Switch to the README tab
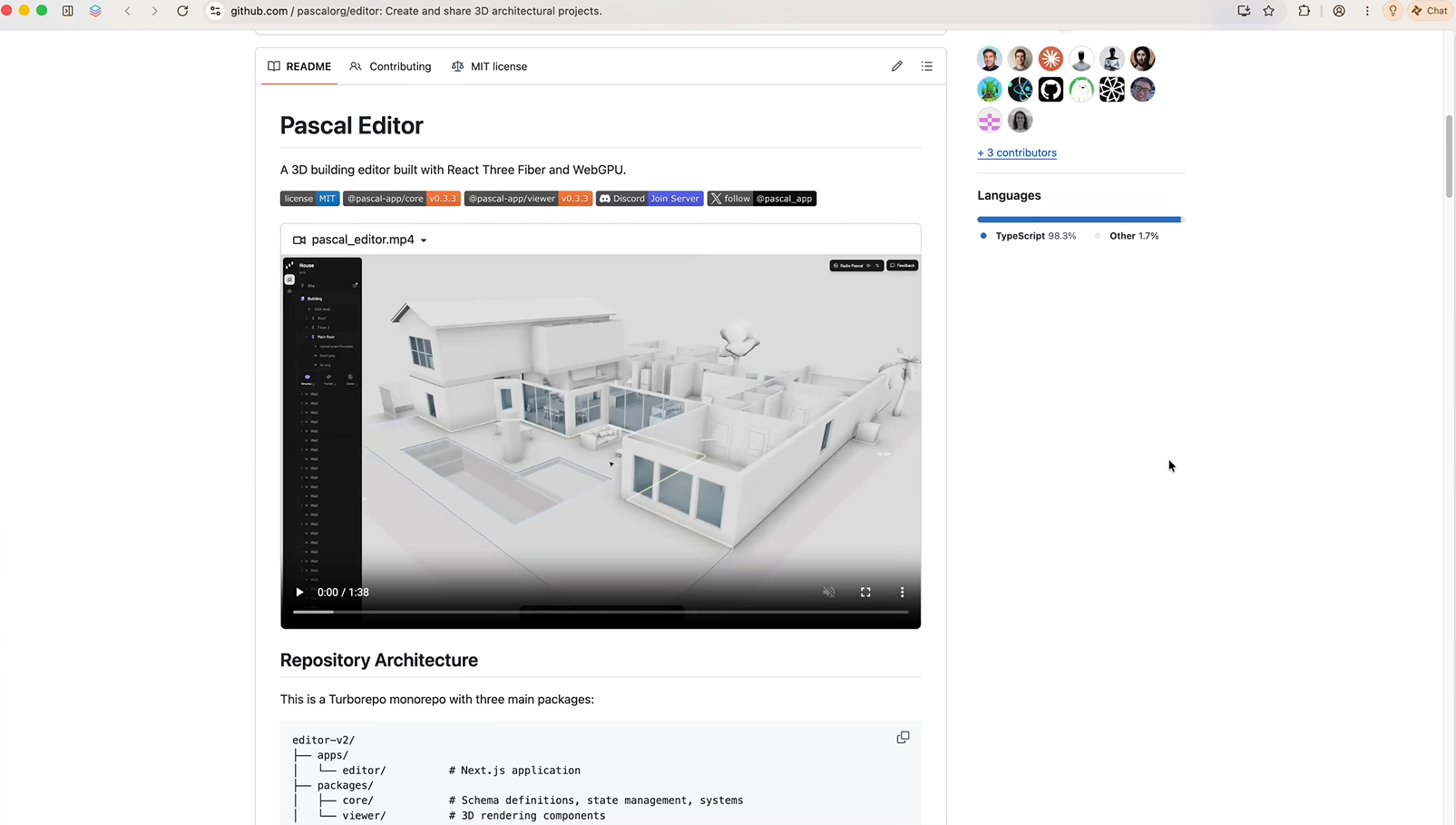 click(x=299, y=66)
